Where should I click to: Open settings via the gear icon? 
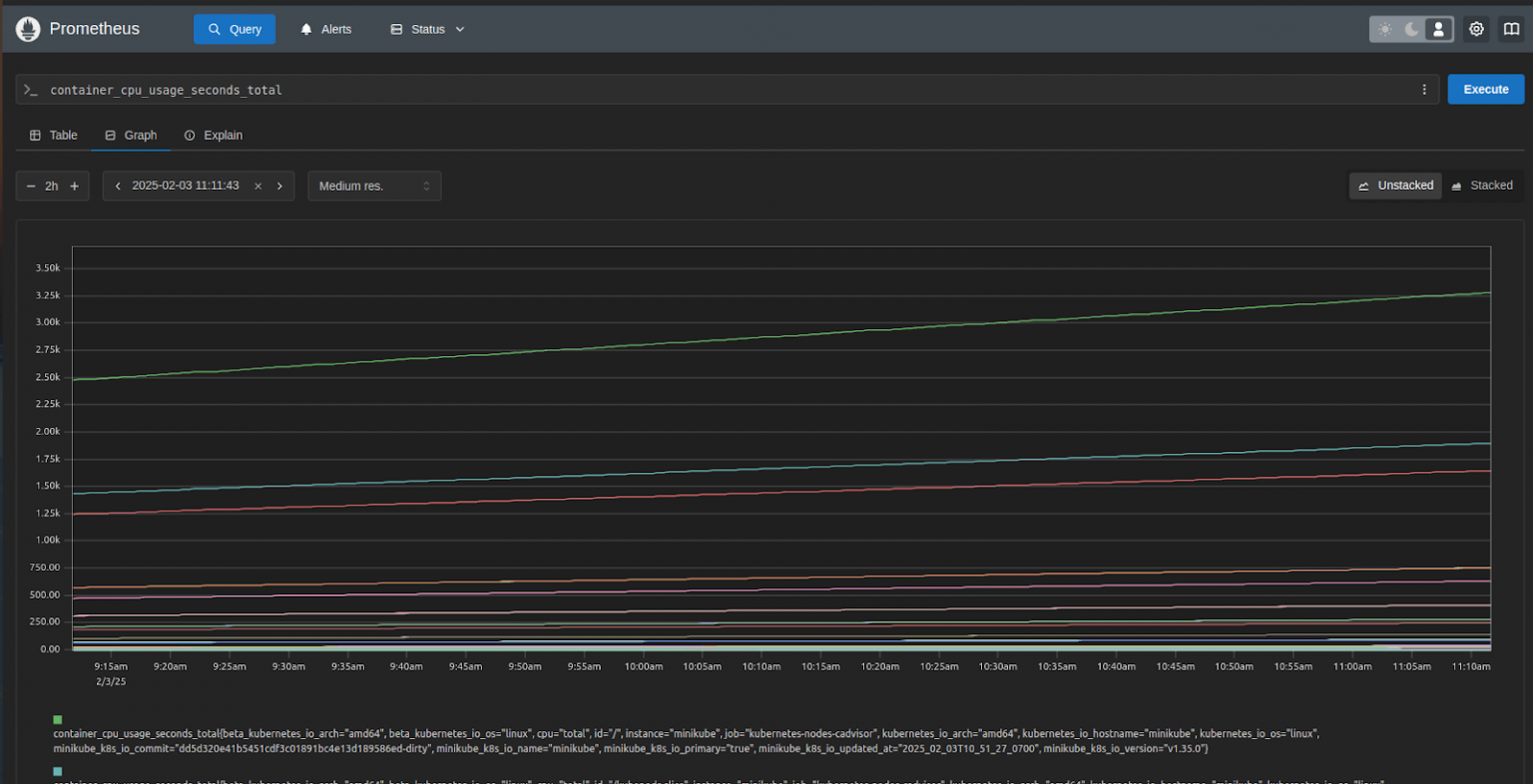1476,29
